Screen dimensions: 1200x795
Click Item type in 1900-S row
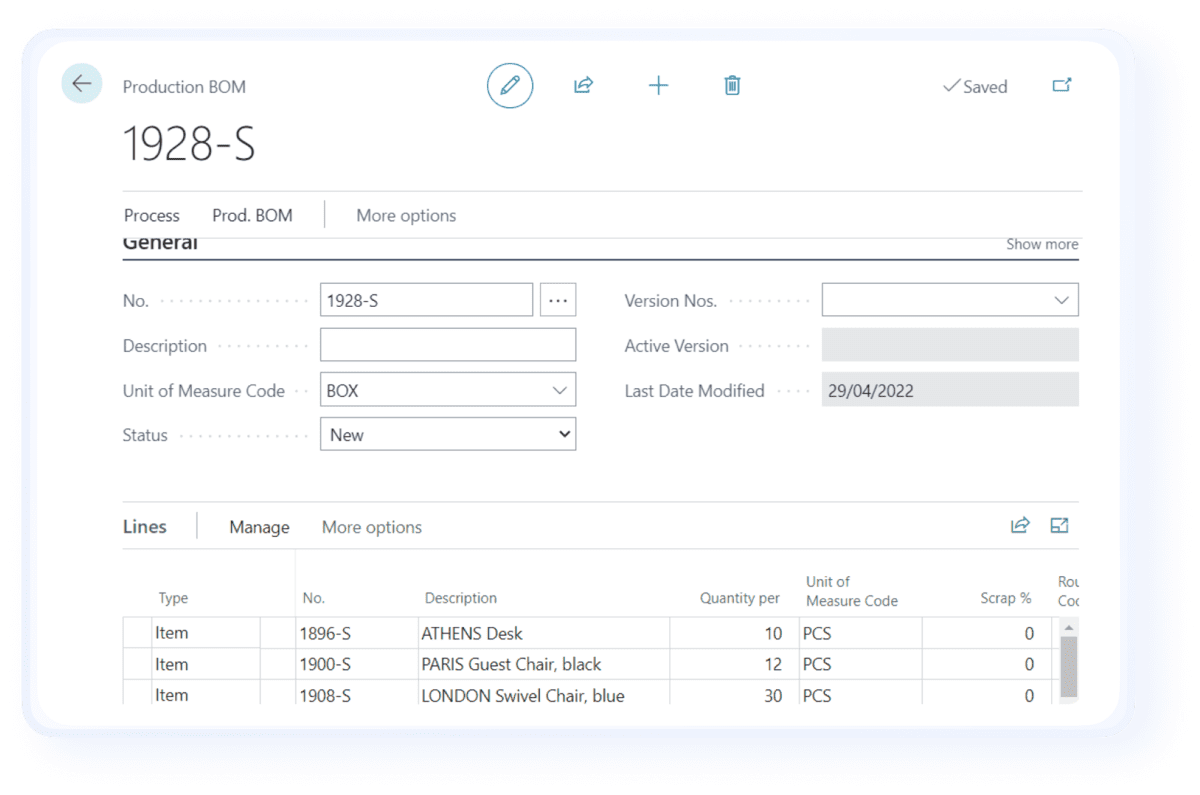pyautogui.click(x=205, y=664)
